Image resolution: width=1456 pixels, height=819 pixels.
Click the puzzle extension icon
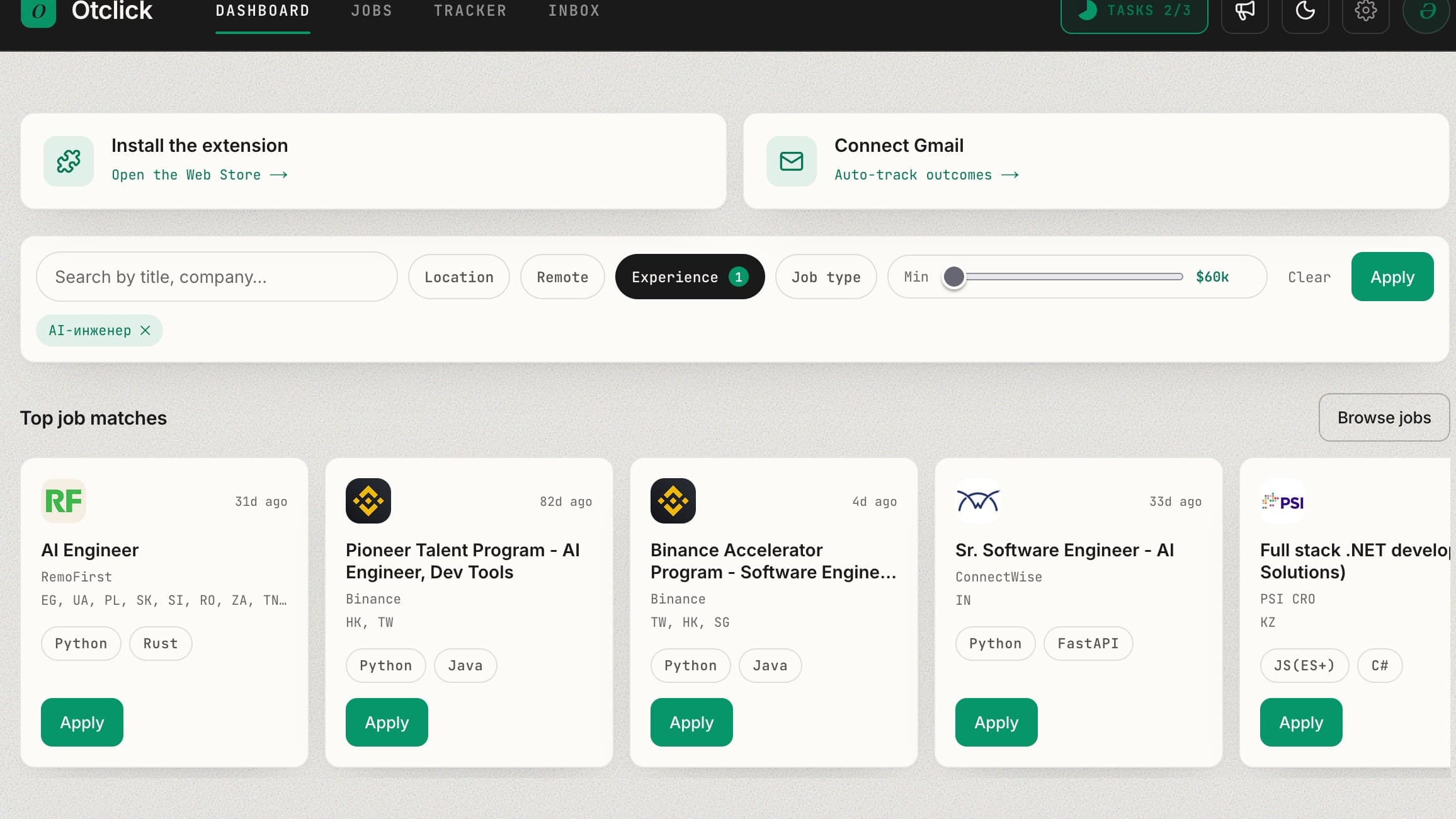click(69, 161)
